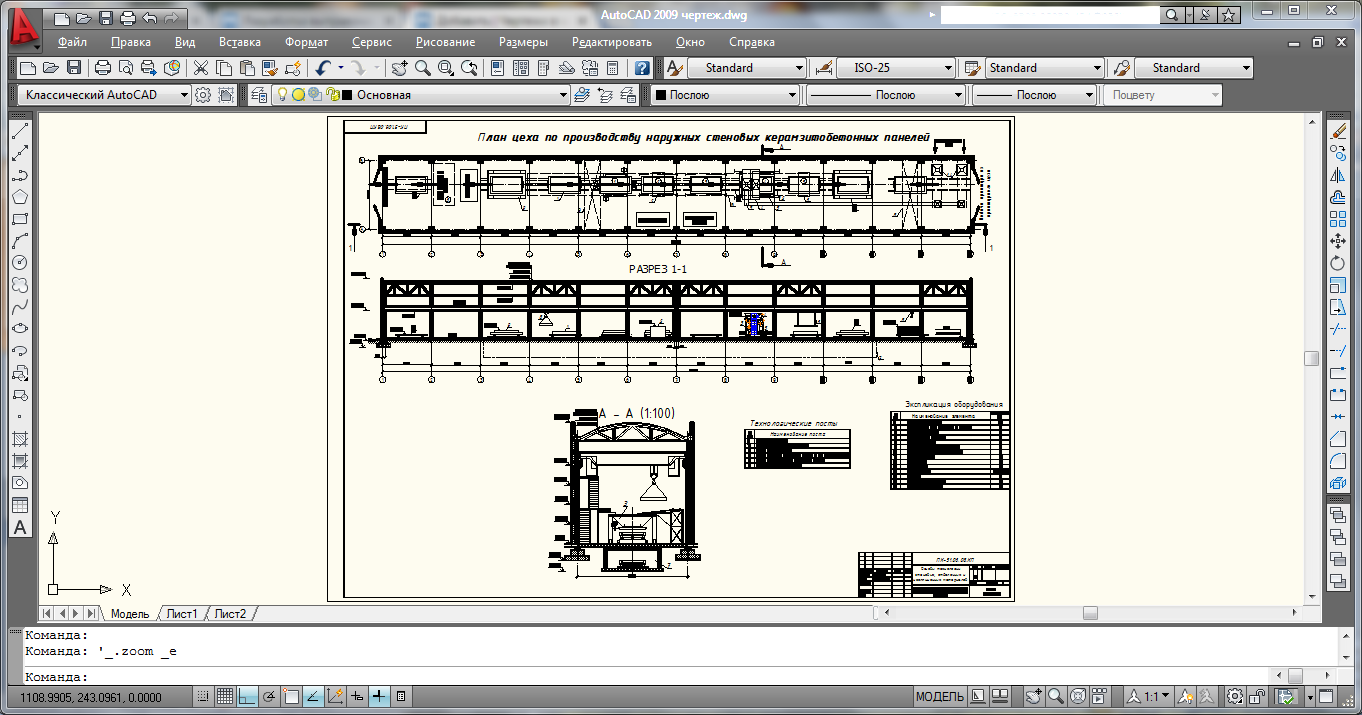
Task: Click the search field in the title bar
Action: (1051, 14)
